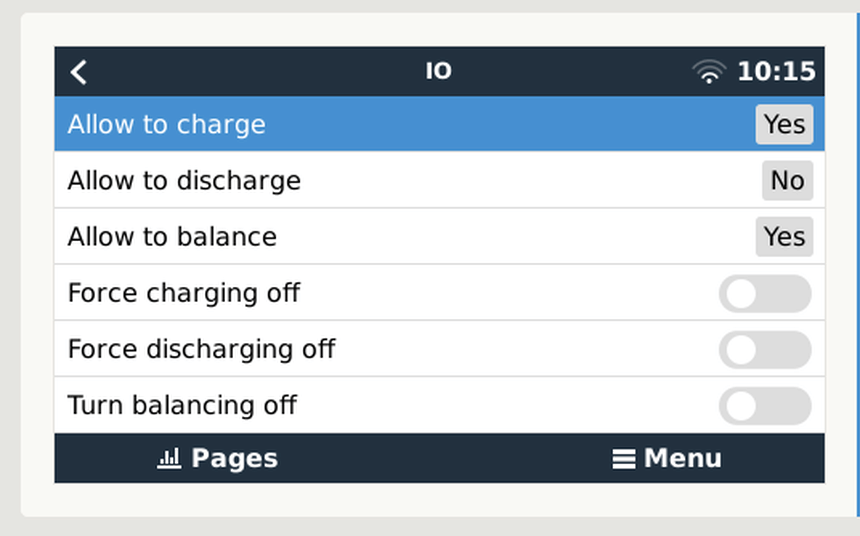Screen dimensions: 860x536
Task: Select the Allow to discharge label
Action: click(184, 181)
